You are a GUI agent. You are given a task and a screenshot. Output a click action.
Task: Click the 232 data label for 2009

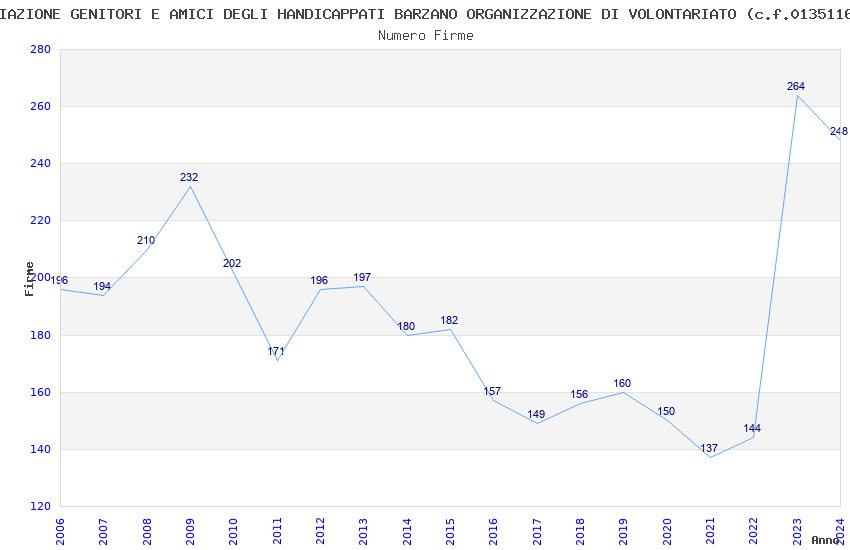pyautogui.click(x=189, y=177)
